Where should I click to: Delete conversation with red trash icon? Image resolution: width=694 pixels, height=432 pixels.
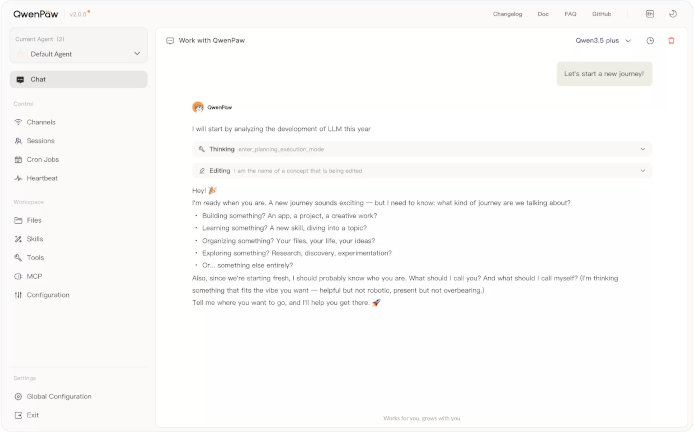pyautogui.click(x=671, y=41)
